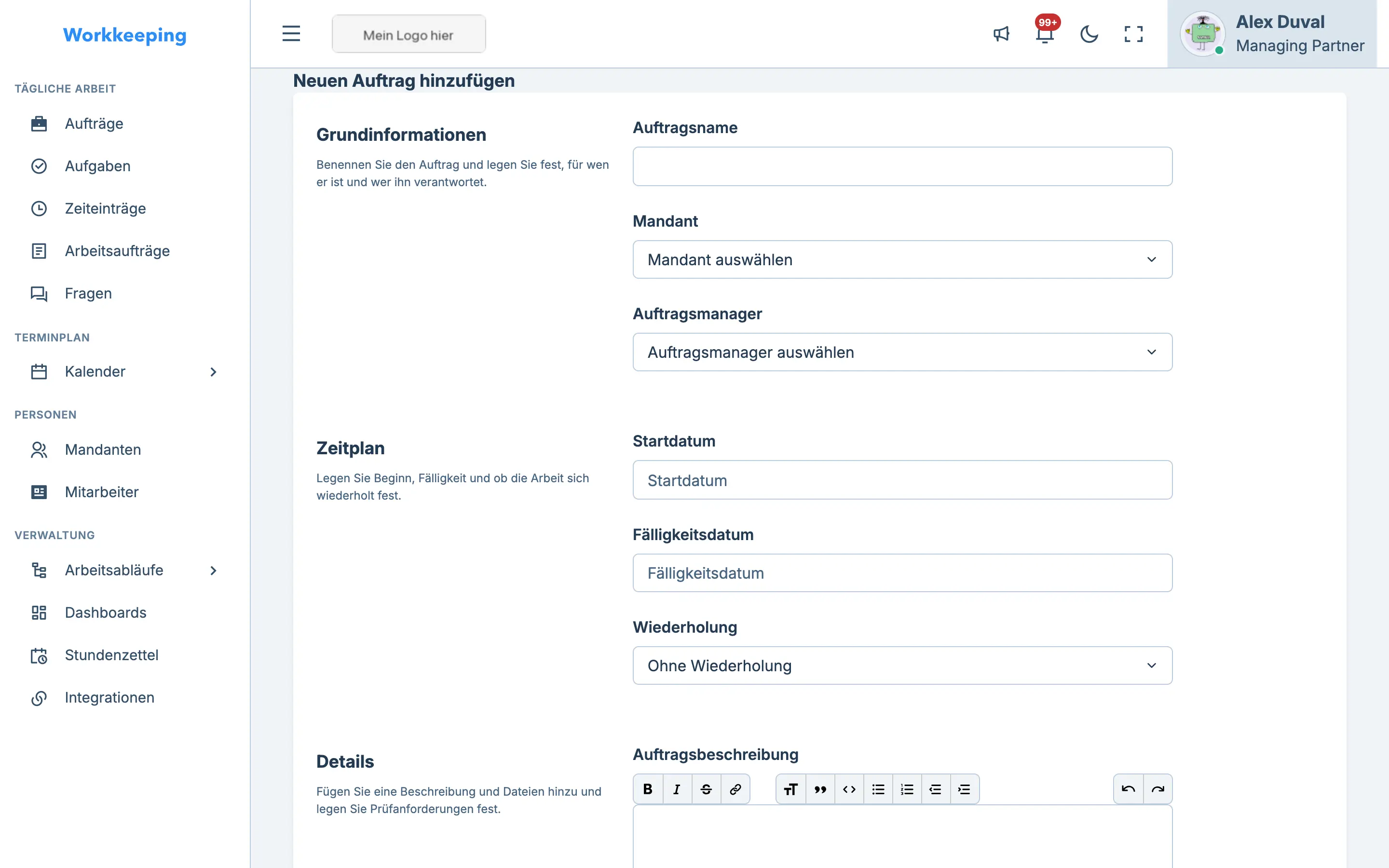The image size is (1389, 868).
Task: Click the Arbeitsabläufe tree icon
Action: point(39,570)
